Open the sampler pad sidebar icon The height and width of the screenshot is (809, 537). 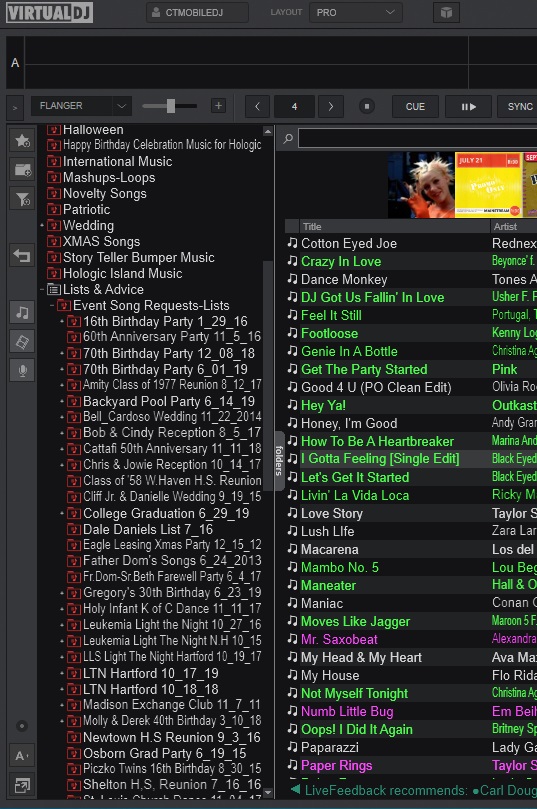22,341
